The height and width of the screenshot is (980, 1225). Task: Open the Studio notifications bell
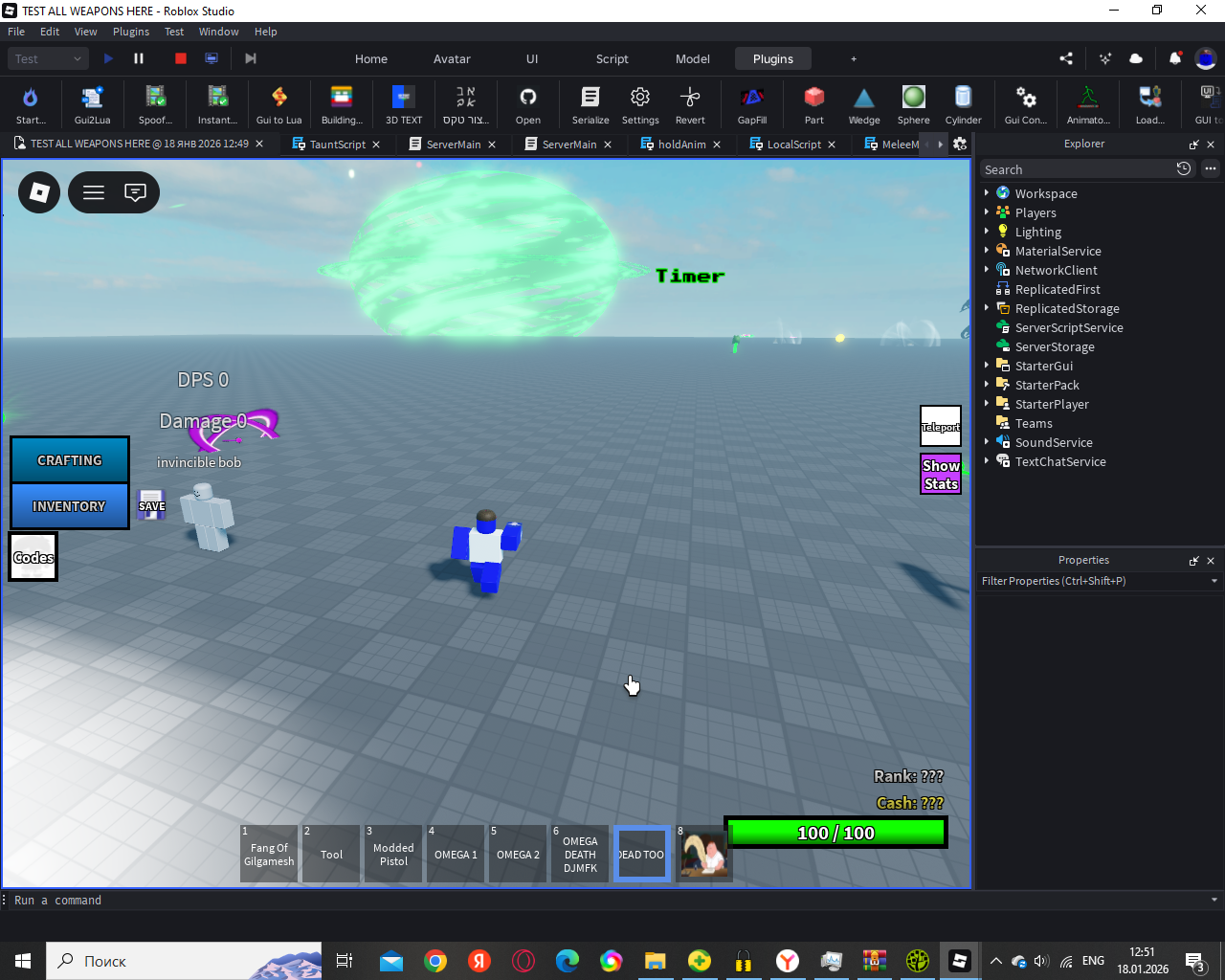point(1174,58)
